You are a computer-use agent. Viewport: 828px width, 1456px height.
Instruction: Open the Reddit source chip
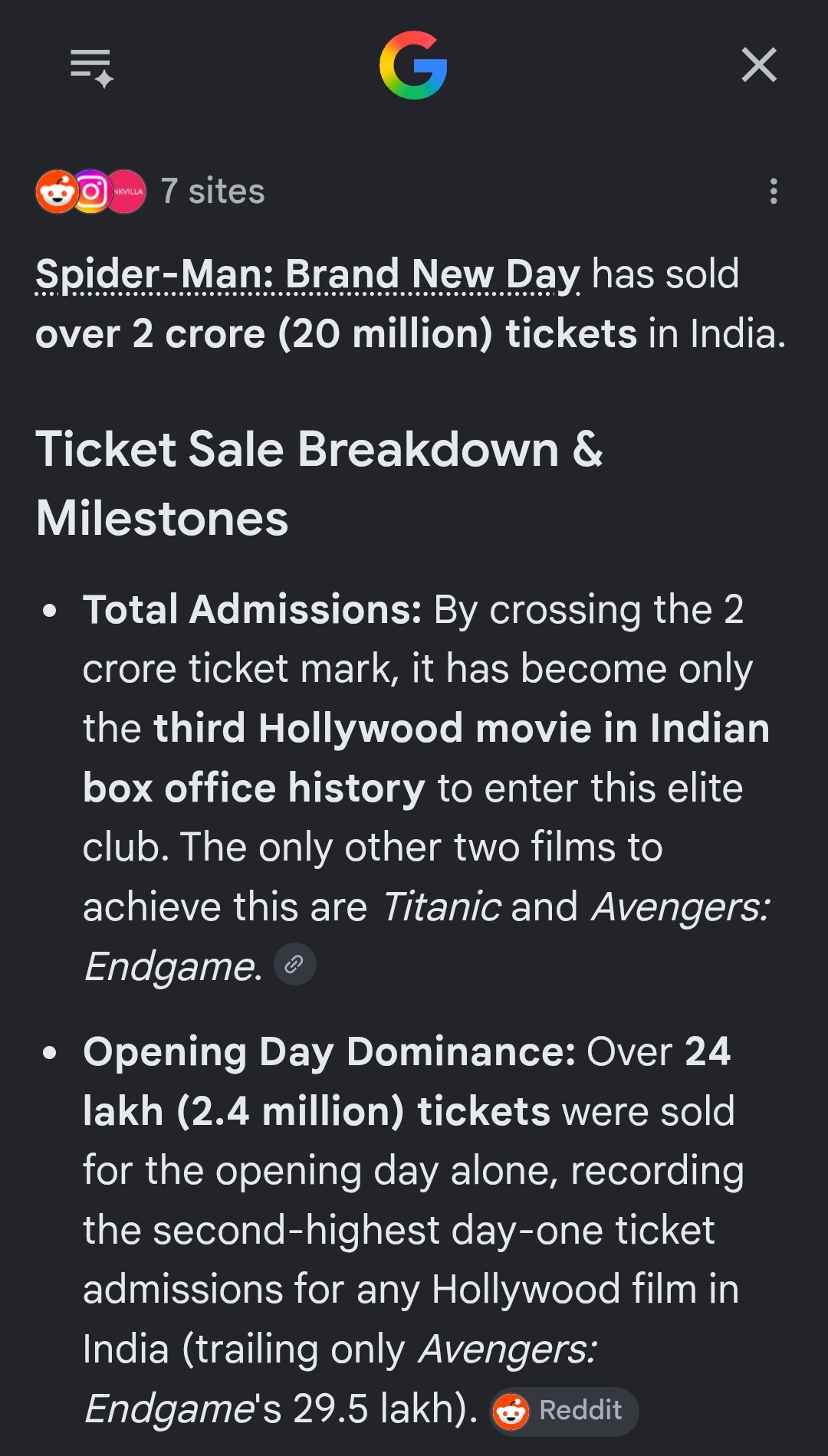564,1411
